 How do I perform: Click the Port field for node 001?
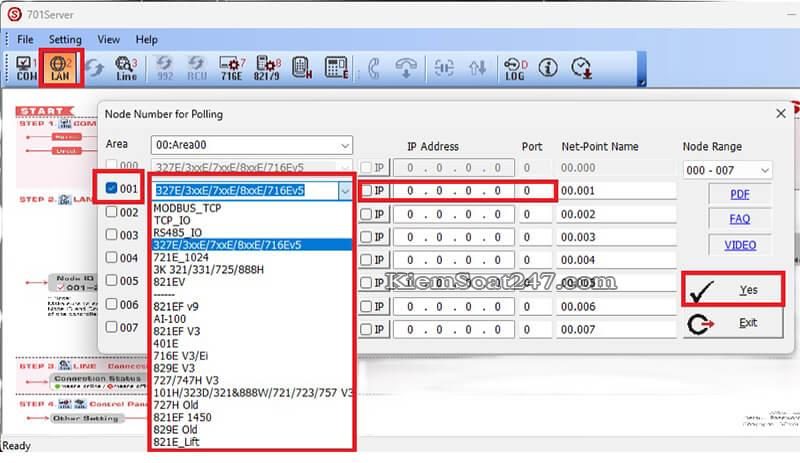[535, 191]
